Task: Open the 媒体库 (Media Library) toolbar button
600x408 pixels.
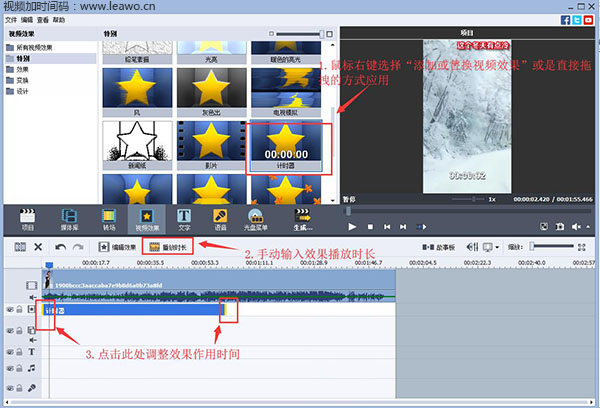Action: [69, 220]
